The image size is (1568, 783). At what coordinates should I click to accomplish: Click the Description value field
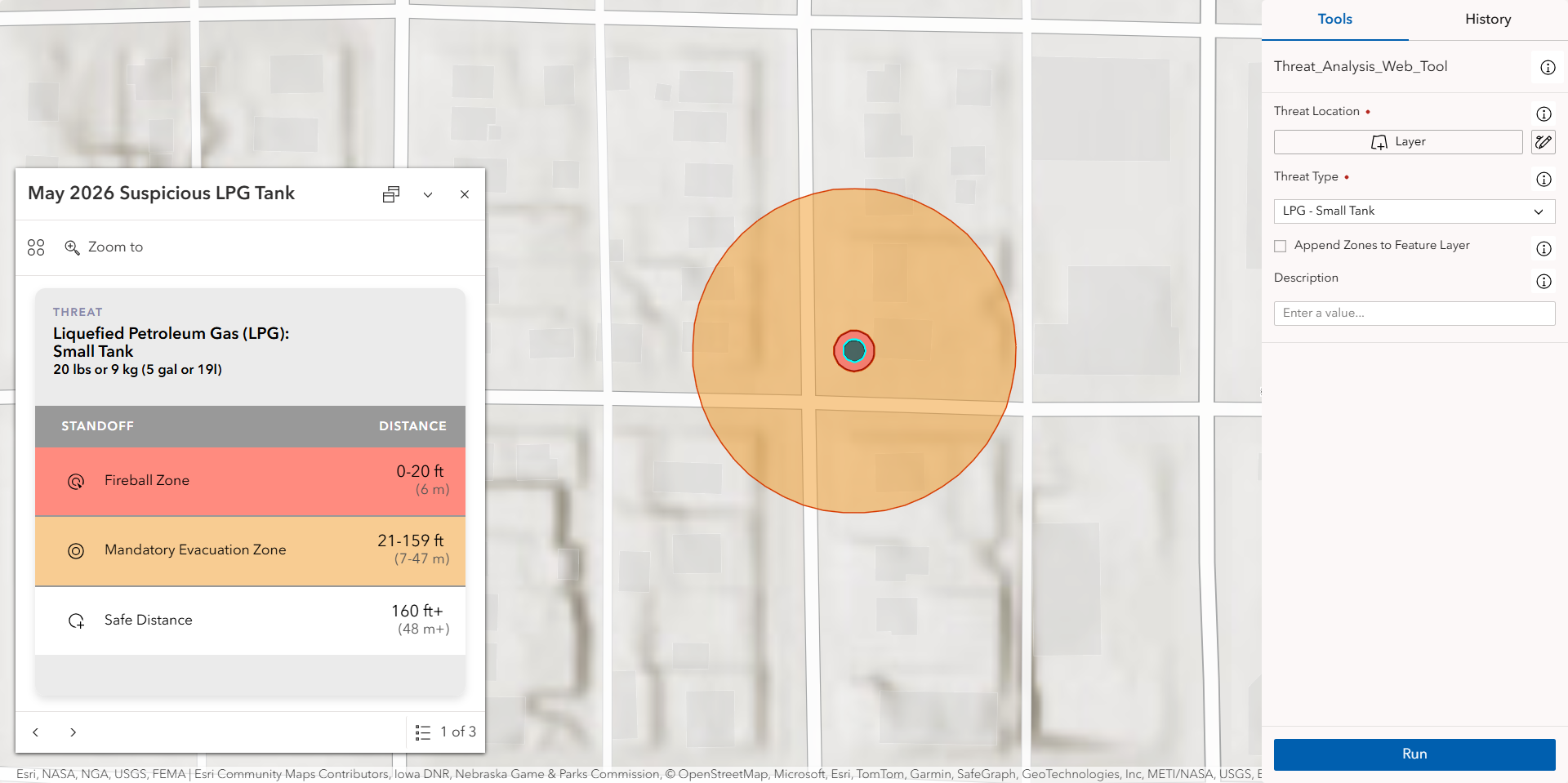[x=1414, y=314]
